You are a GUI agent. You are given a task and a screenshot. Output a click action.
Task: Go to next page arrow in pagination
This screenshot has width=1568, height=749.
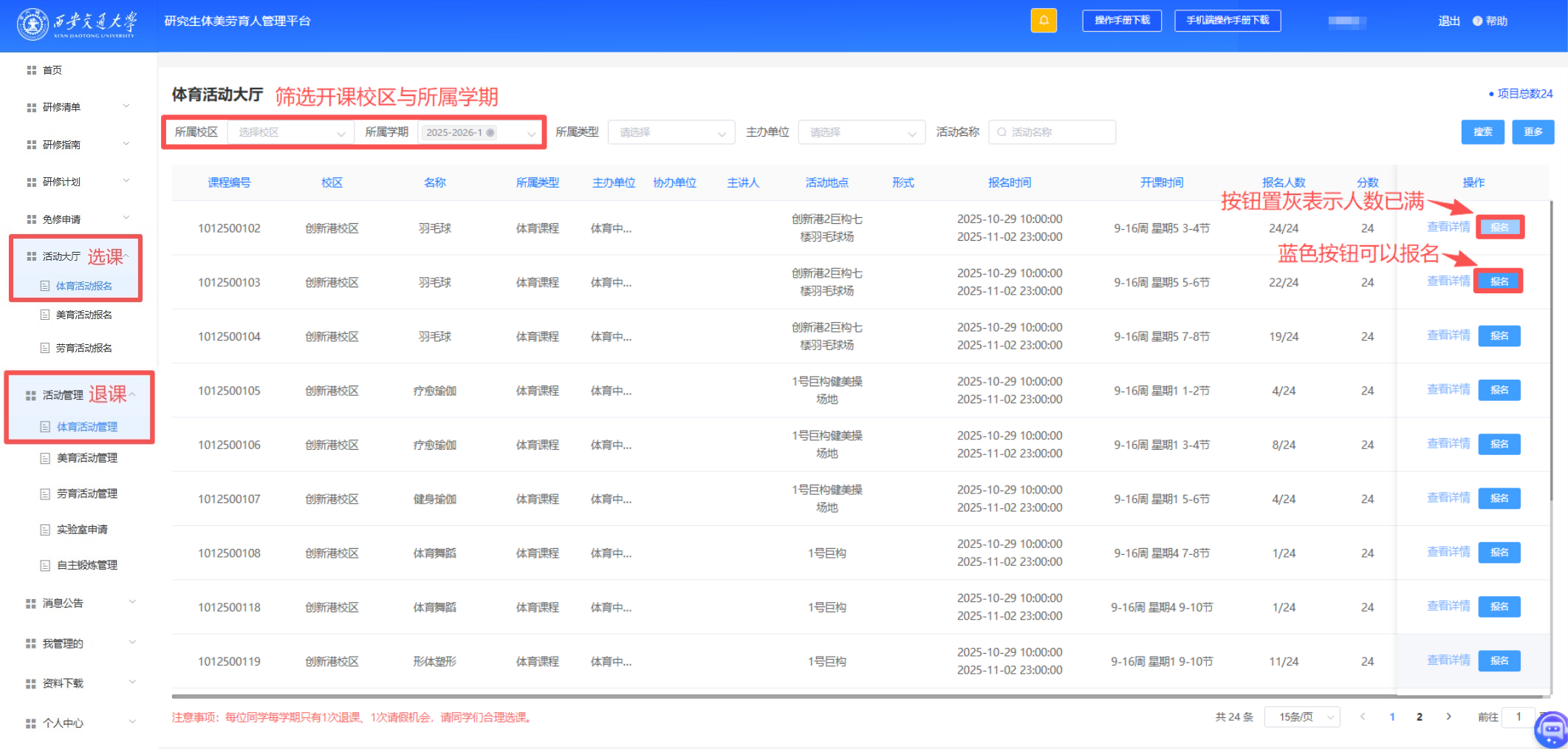click(1448, 716)
